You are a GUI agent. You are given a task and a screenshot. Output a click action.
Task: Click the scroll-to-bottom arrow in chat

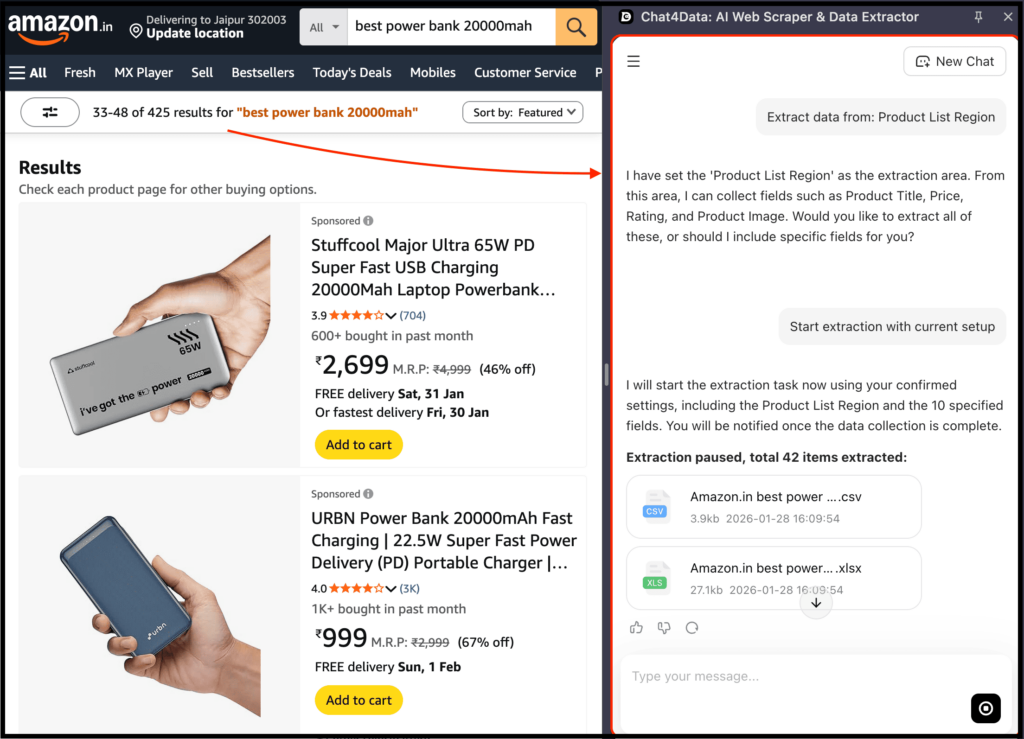tap(816, 603)
